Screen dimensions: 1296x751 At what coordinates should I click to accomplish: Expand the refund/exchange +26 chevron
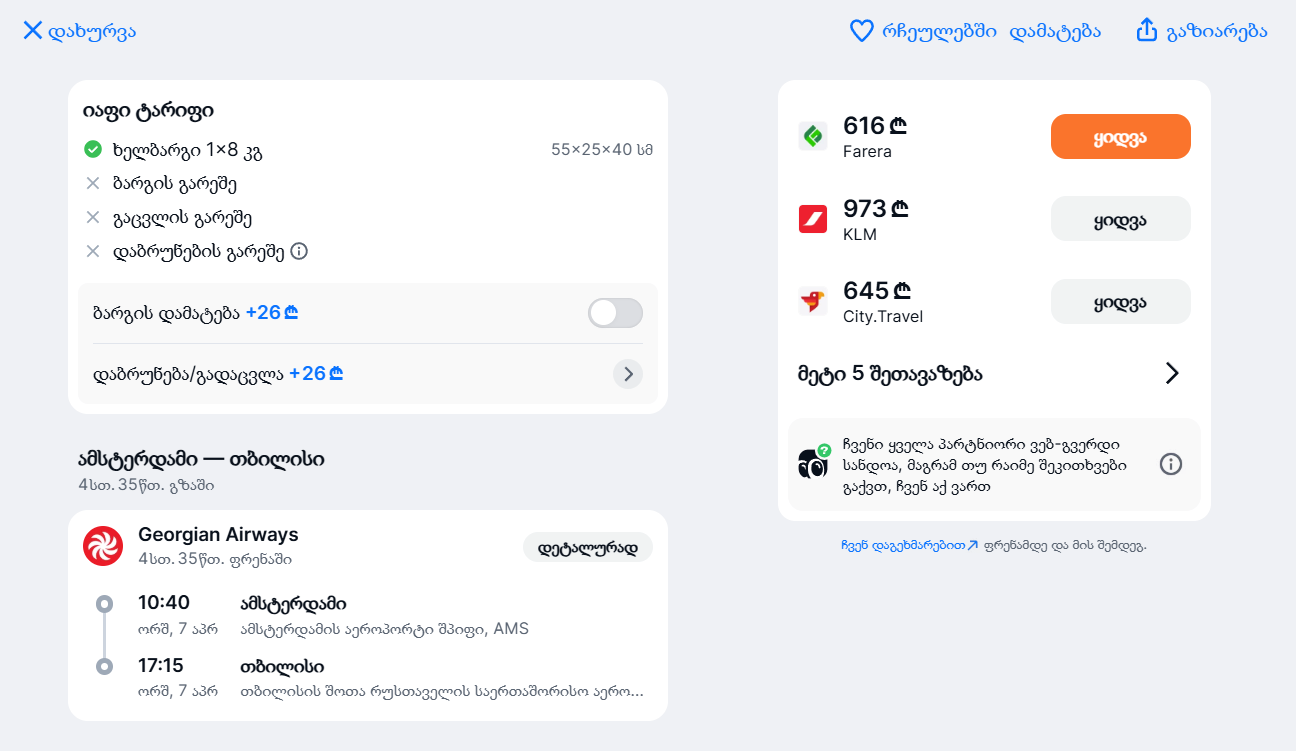(x=628, y=374)
